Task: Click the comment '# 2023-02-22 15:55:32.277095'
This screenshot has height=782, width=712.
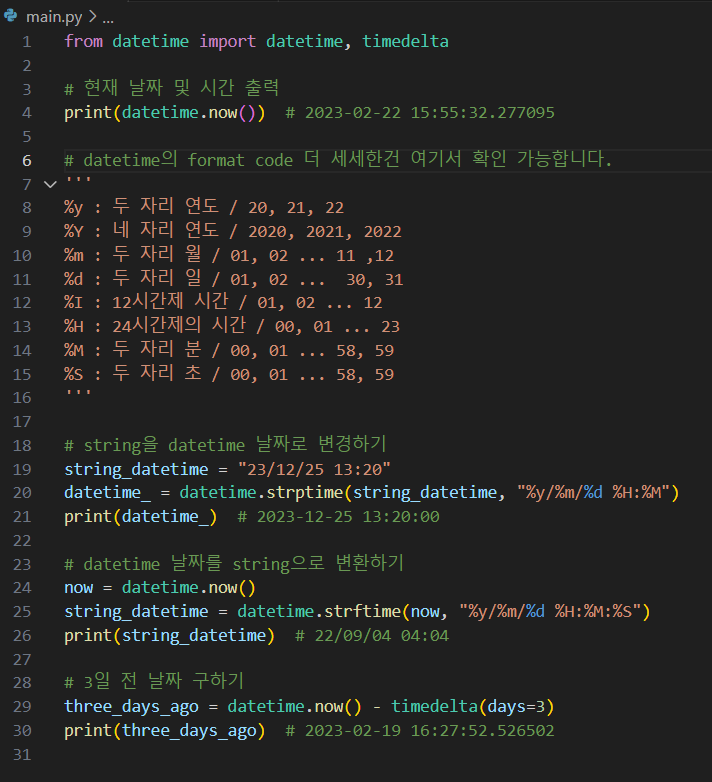Action: click(x=420, y=113)
